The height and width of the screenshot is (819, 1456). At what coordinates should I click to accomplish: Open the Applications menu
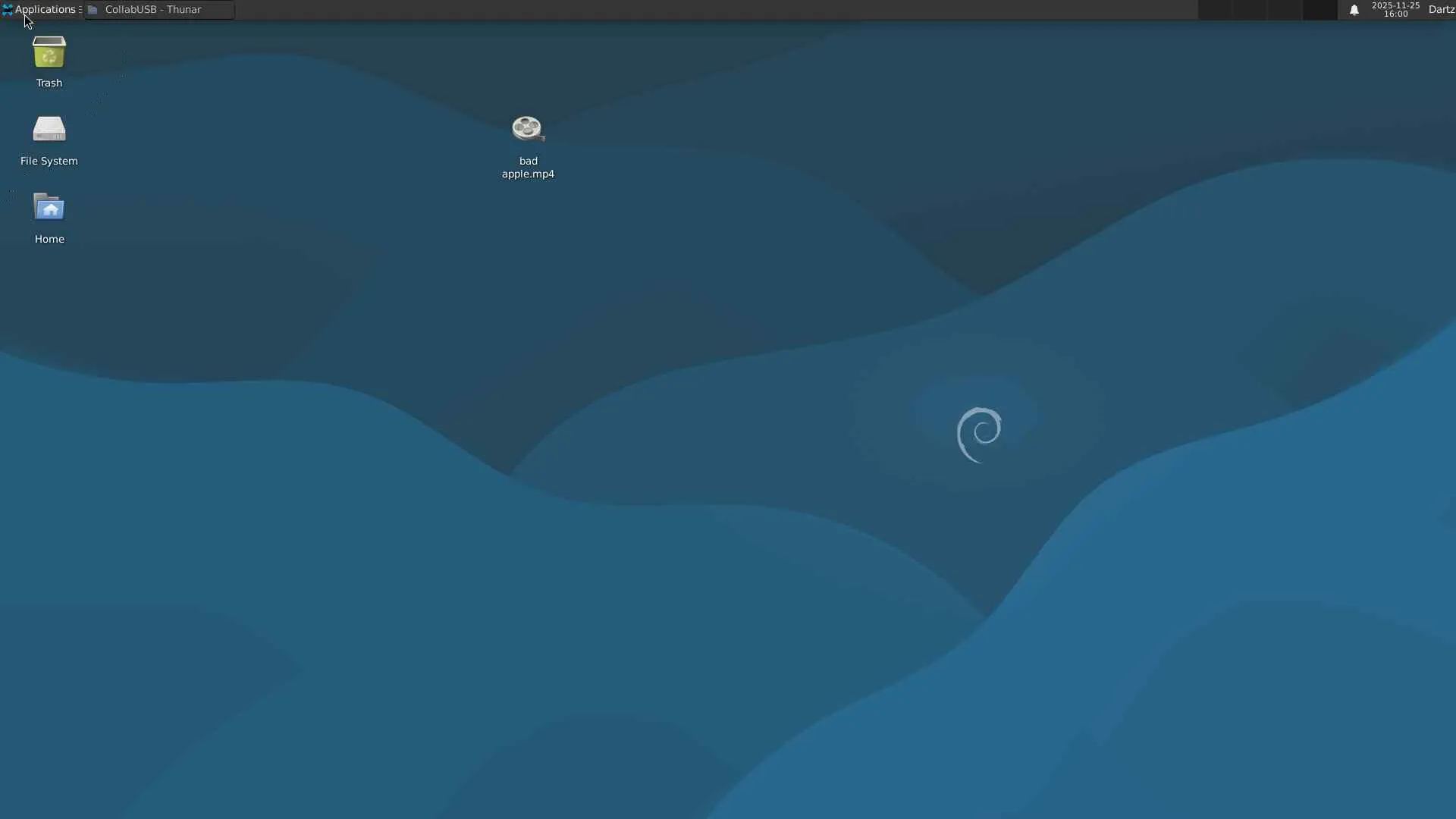pos(45,9)
